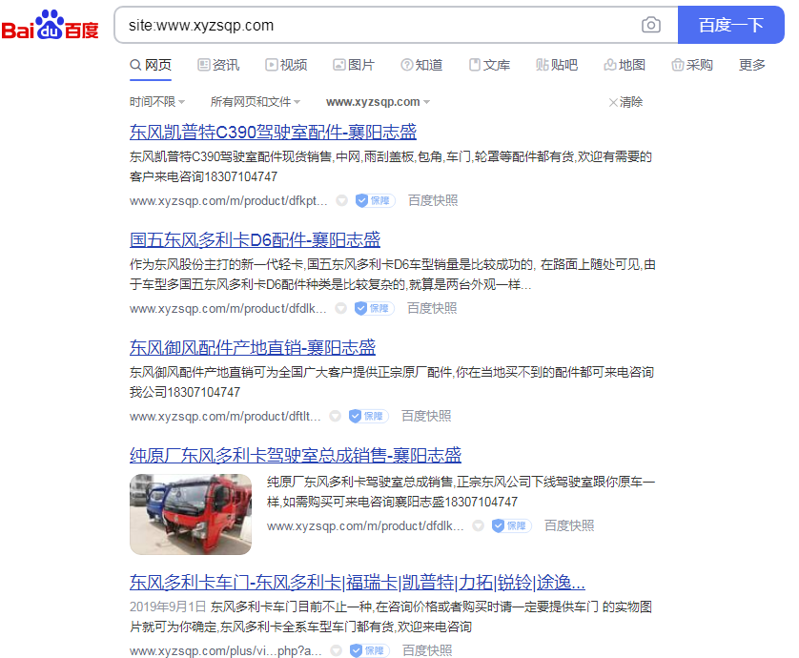Open result 纯原厂东风多利卡驾驶室总成销售-襄阳志盛
This screenshot has height=658, width=799.
[295, 455]
